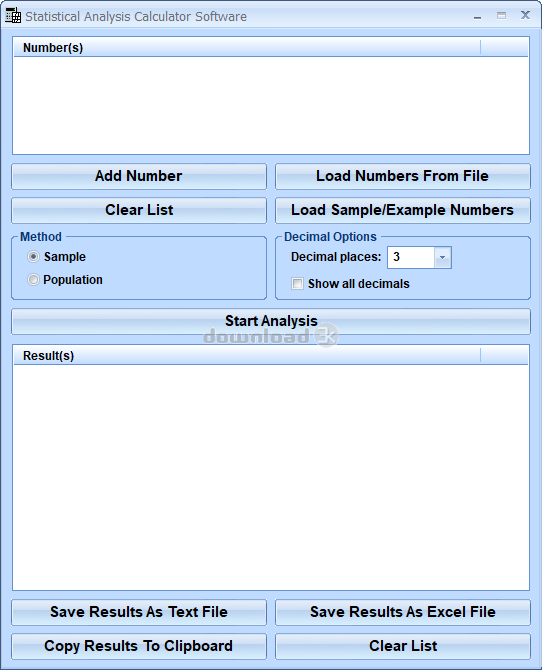Click the Result(s) column header
This screenshot has width=542, height=670.
tap(247, 356)
